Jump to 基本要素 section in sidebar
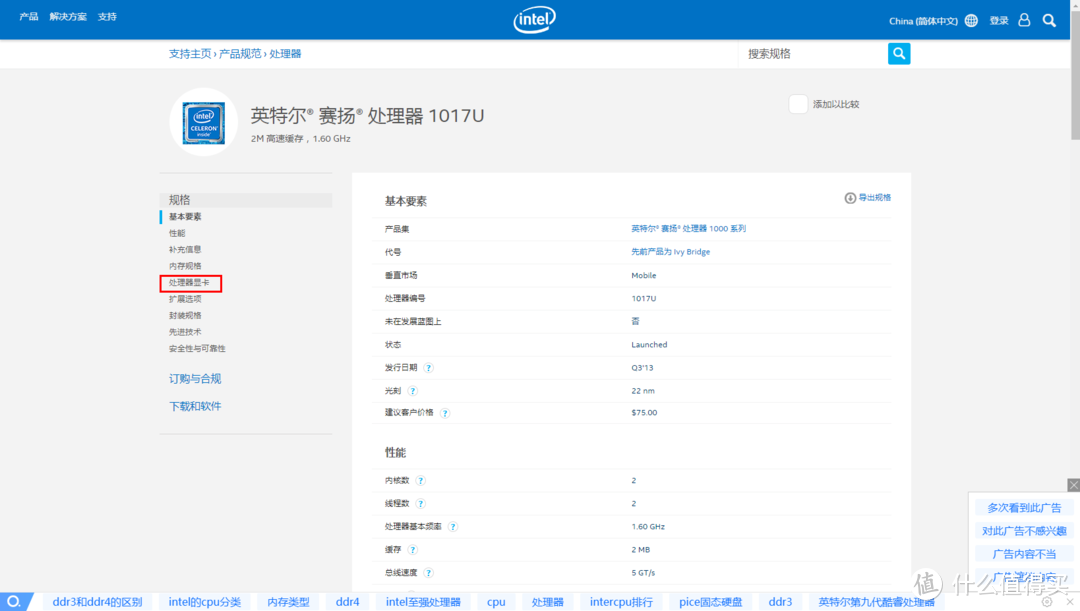Image resolution: width=1080 pixels, height=611 pixels. pos(185,216)
